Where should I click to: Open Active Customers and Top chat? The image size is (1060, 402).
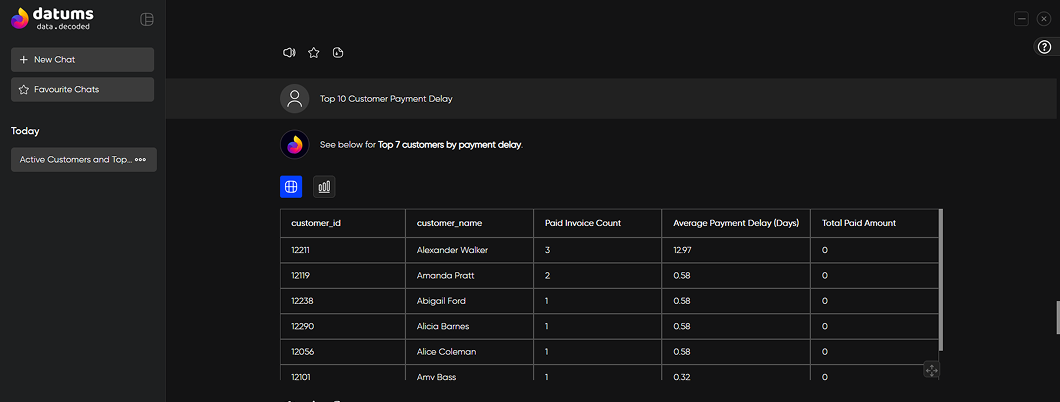point(84,160)
